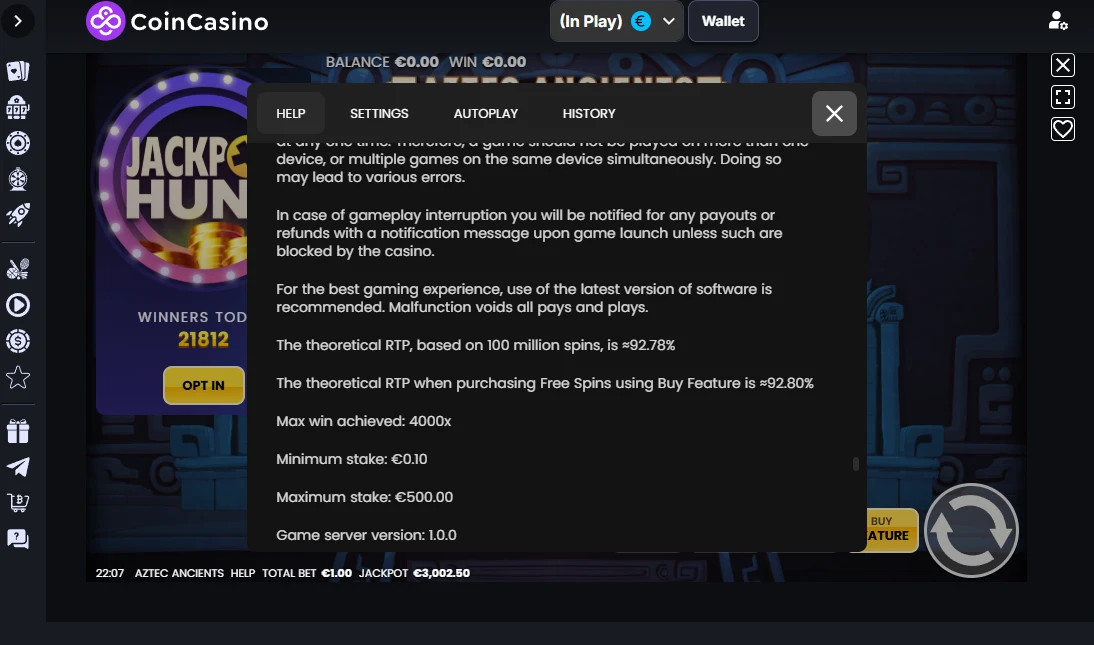1094x645 pixels.
Task: Switch to the AUTOPLAY tab
Action: (486, 113)
